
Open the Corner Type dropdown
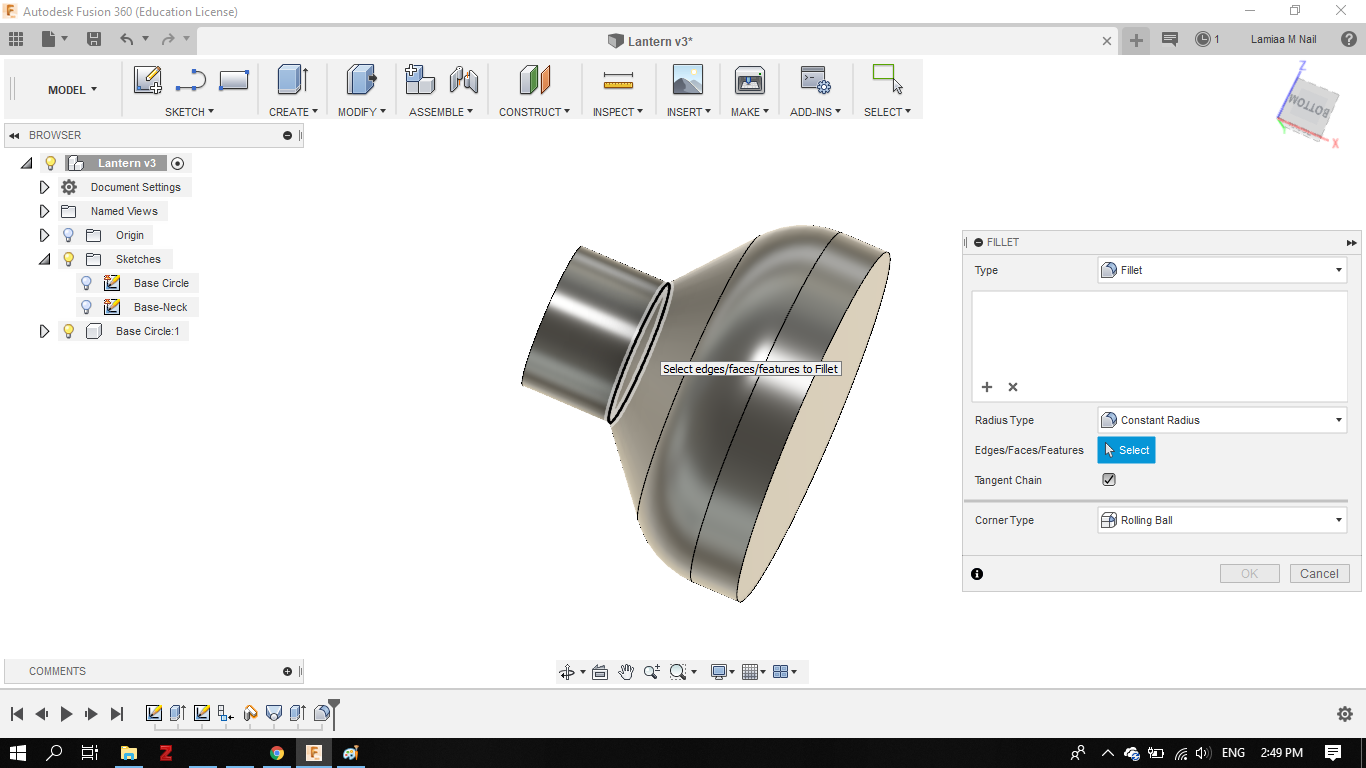1222,520
